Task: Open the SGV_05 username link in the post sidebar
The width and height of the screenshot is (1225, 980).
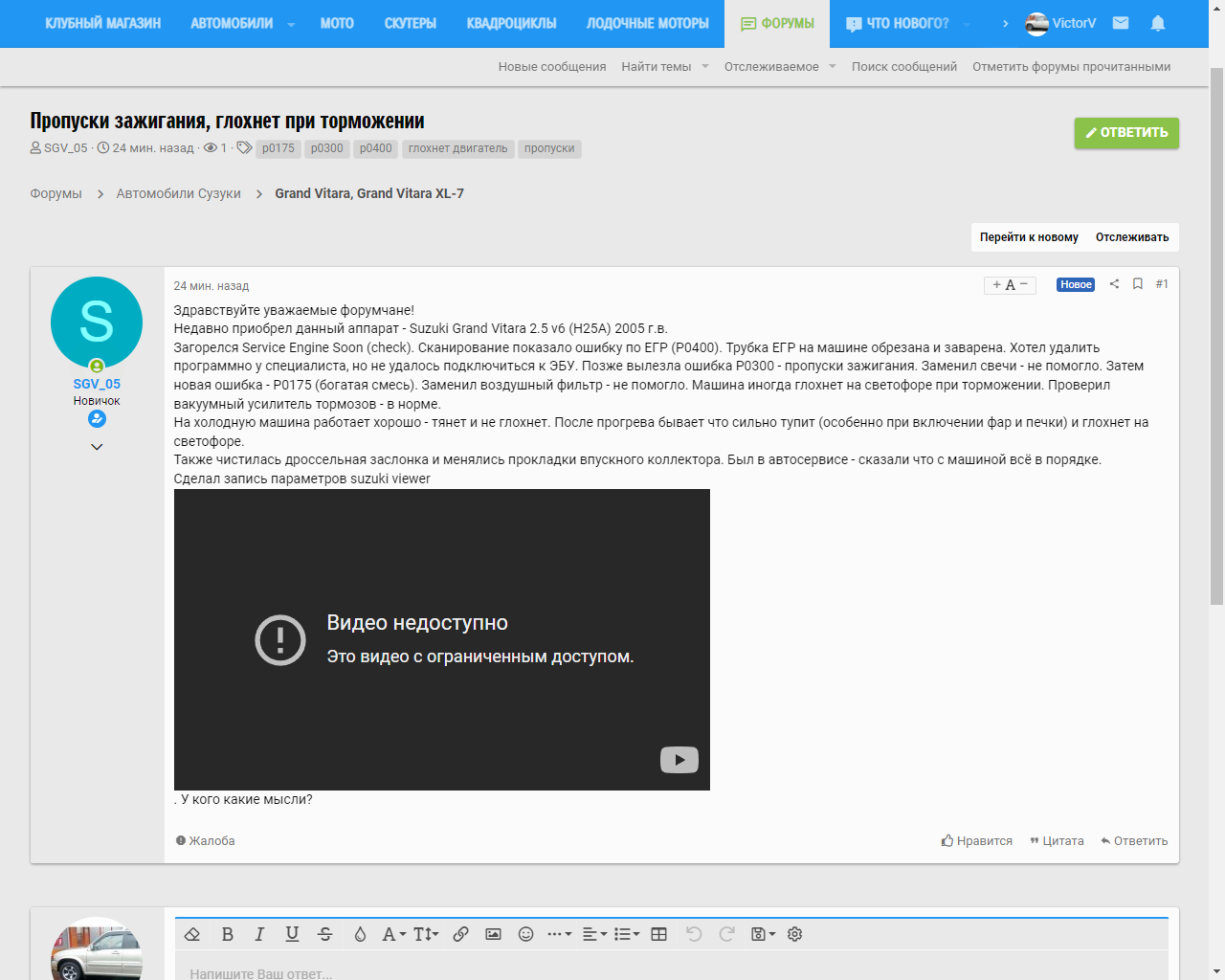Action: (97, 384)
